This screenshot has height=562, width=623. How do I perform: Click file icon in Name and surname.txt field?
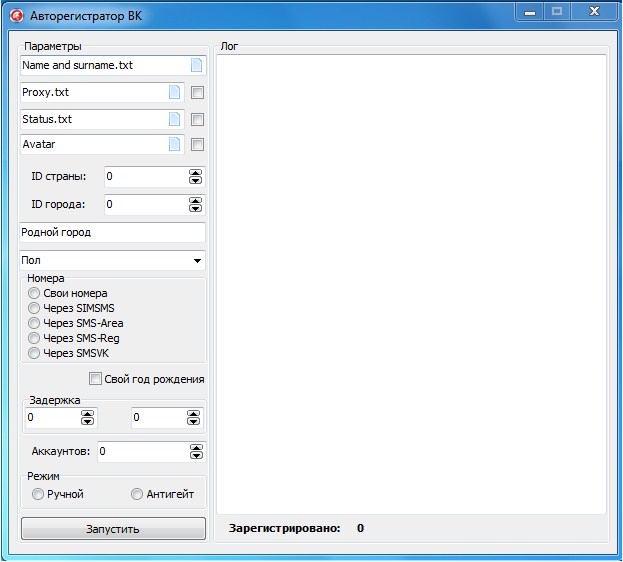197,65
